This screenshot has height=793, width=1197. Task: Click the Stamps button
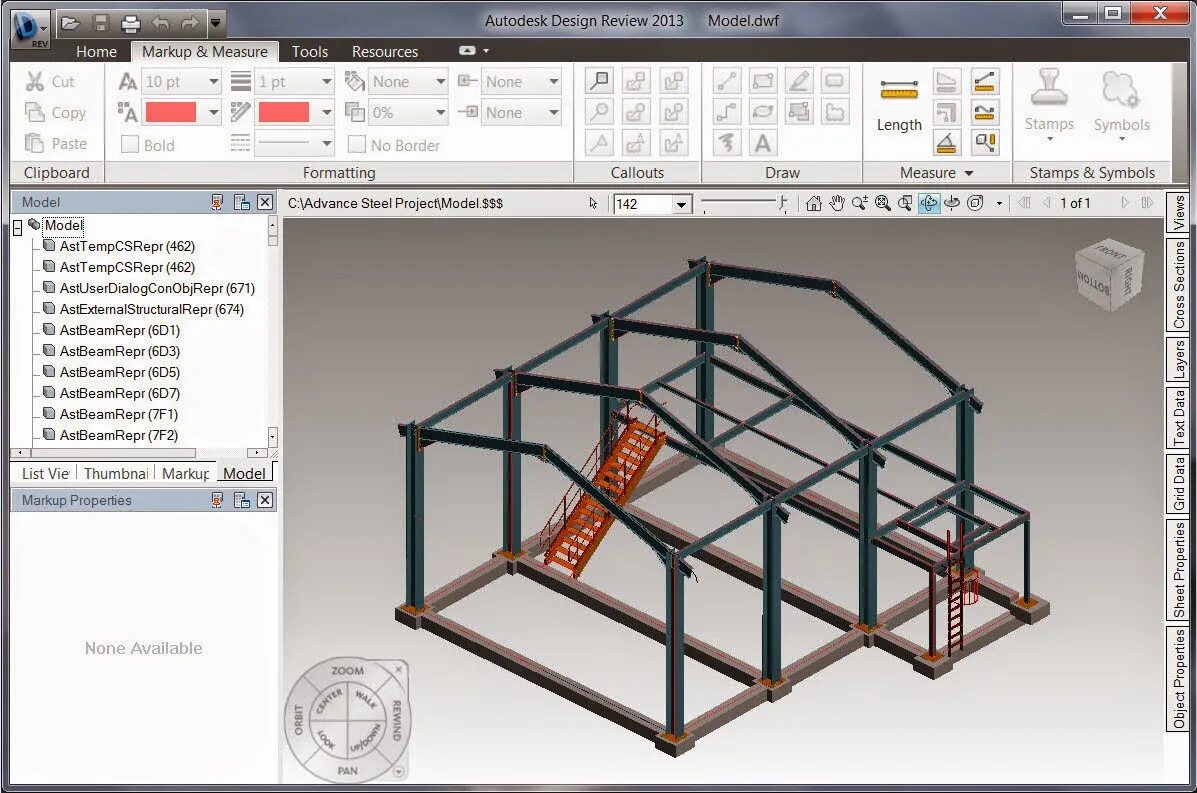coord(1049,105)
